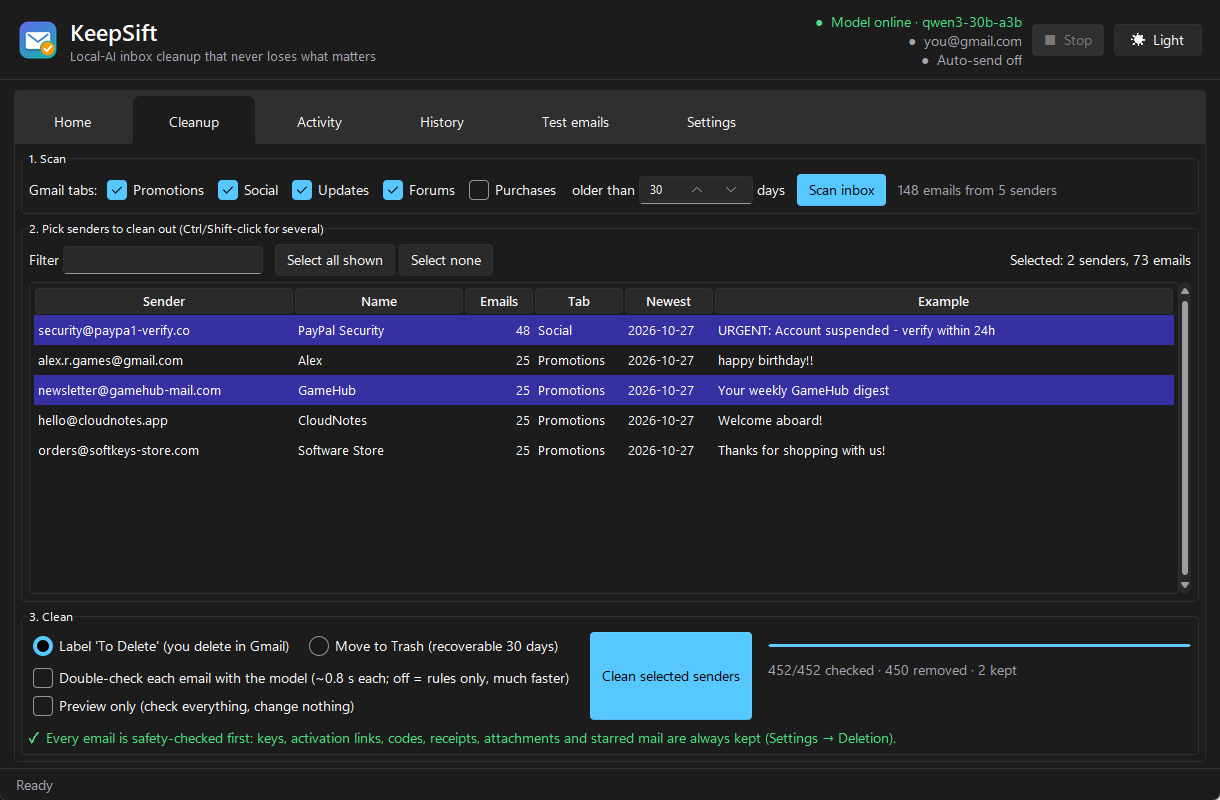Screen dimensions: 1220x800
Task: Click the sender list scrollbar up arrow
Action: click(1185, 292)
